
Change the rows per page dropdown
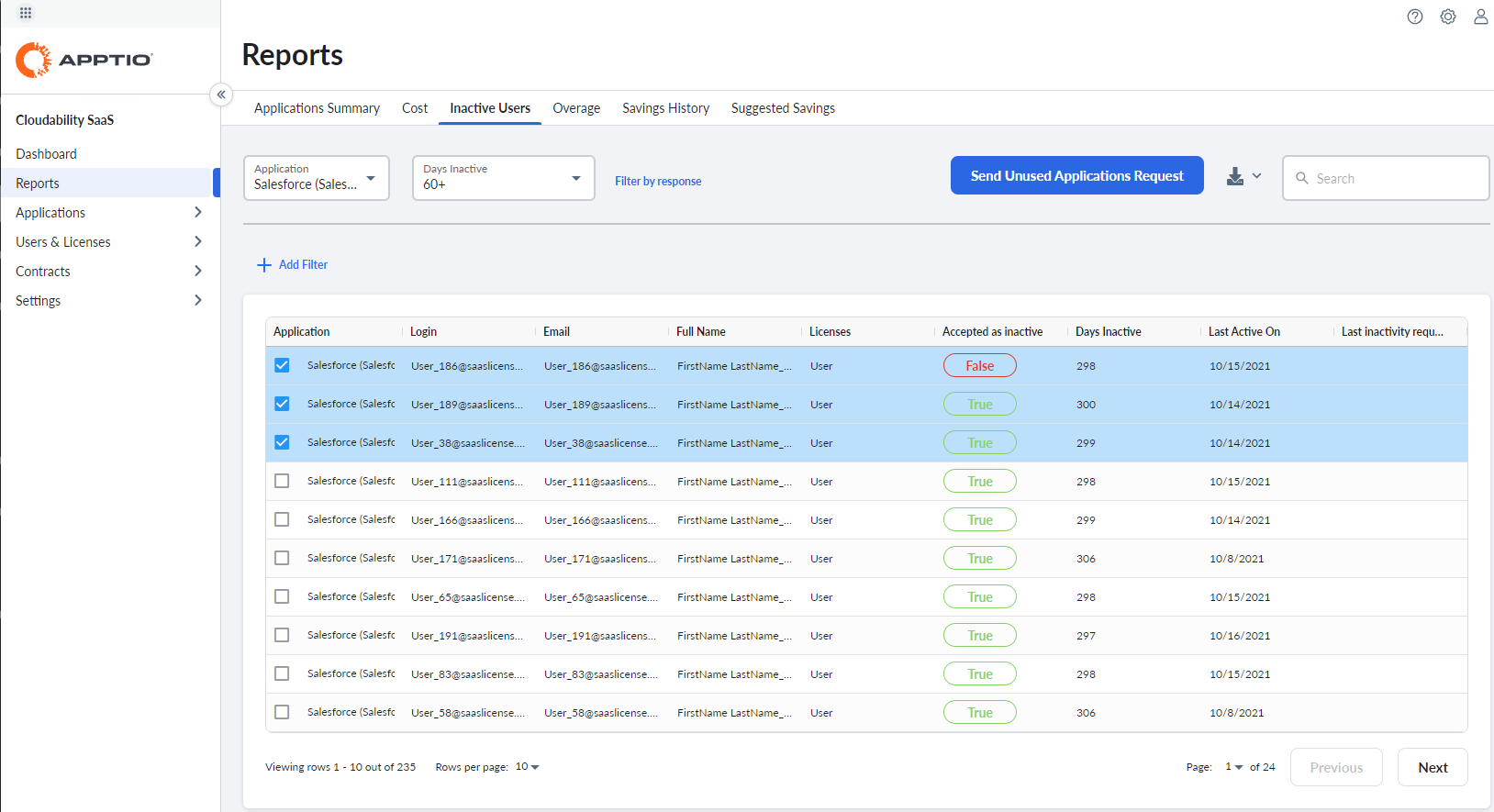[528, 767]
